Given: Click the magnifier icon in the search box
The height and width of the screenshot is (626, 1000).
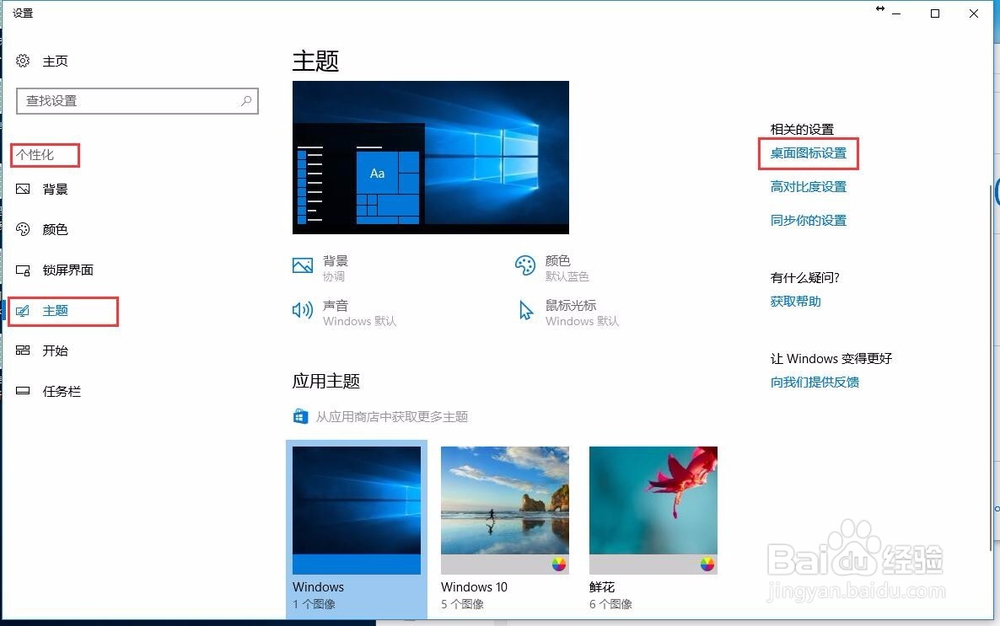Looking at the screenshot, I should point(246,101).
